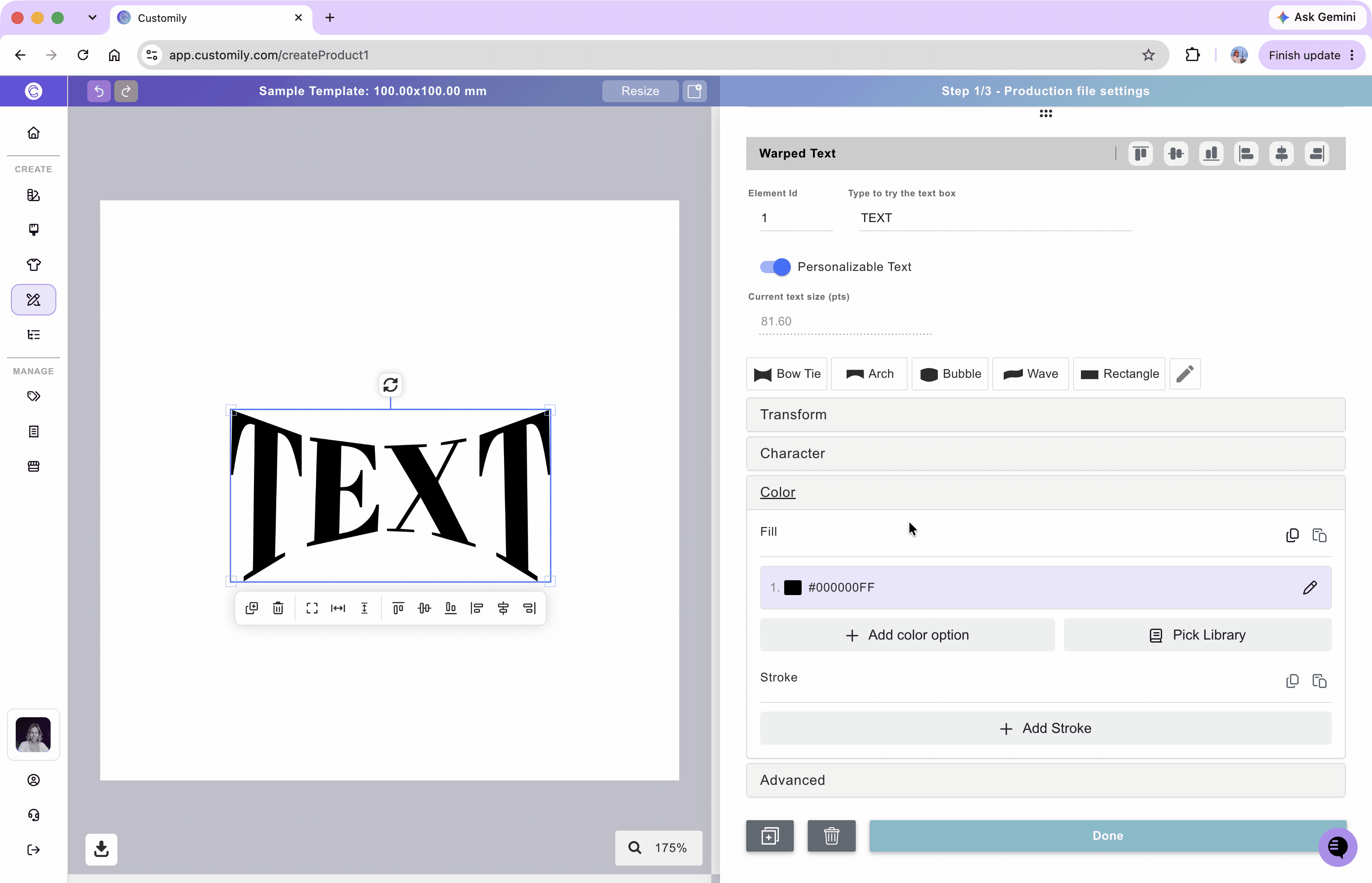Open the tags icon under MANAGE

(33, 396)
